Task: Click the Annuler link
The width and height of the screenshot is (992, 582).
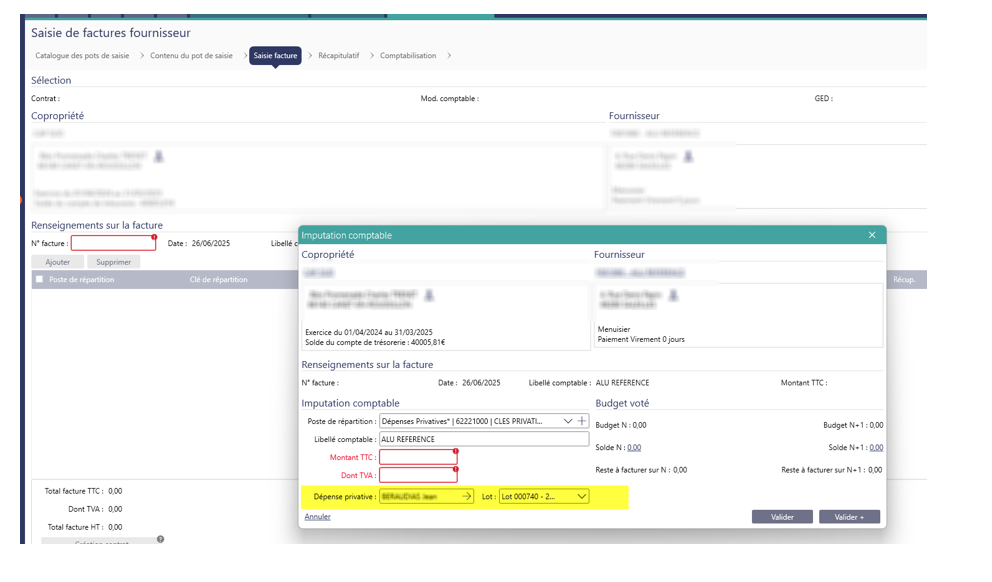Action: (317, 517)
